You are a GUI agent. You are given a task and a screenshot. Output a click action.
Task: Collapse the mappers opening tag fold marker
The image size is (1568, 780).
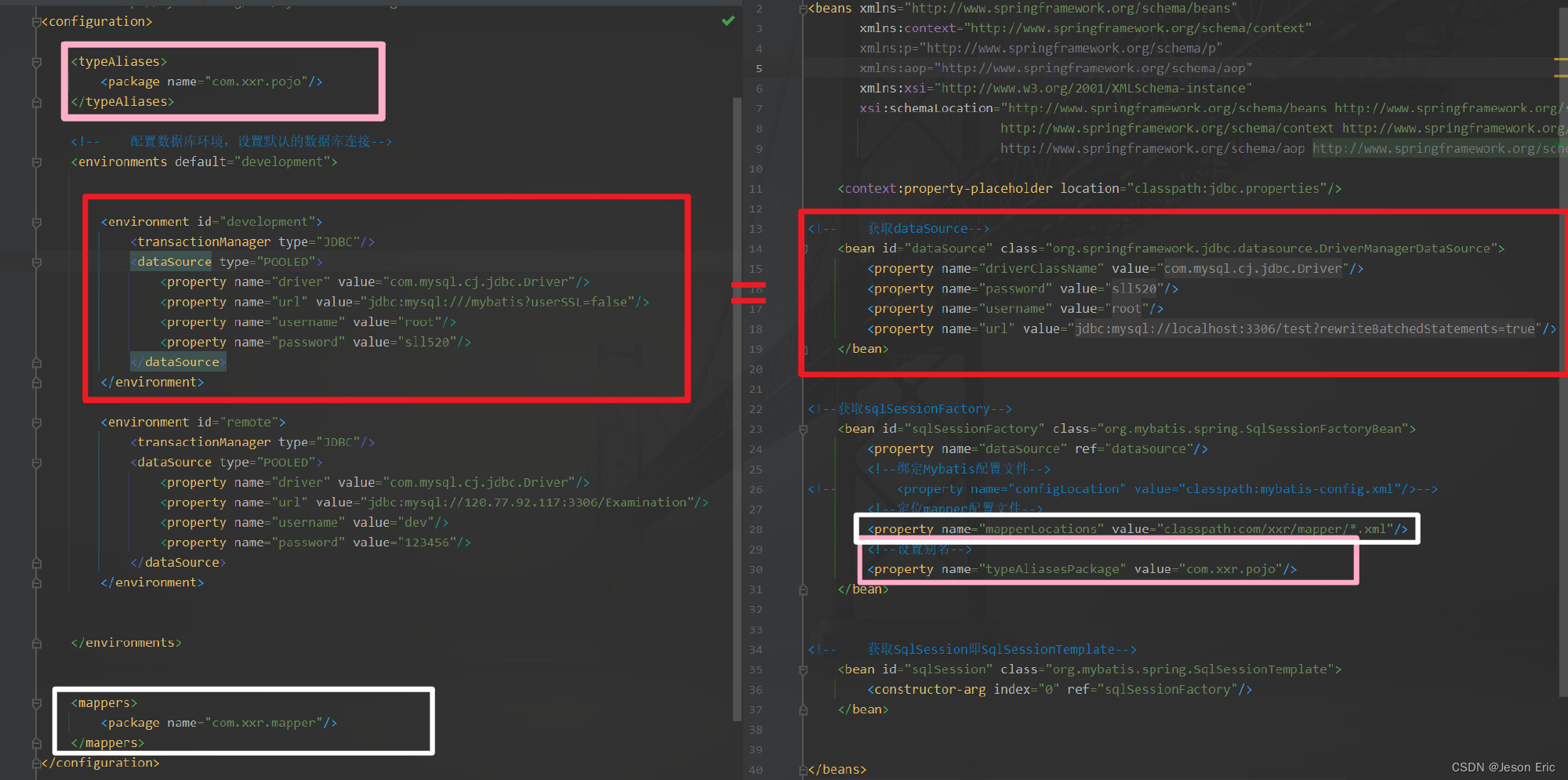[36, 703]
